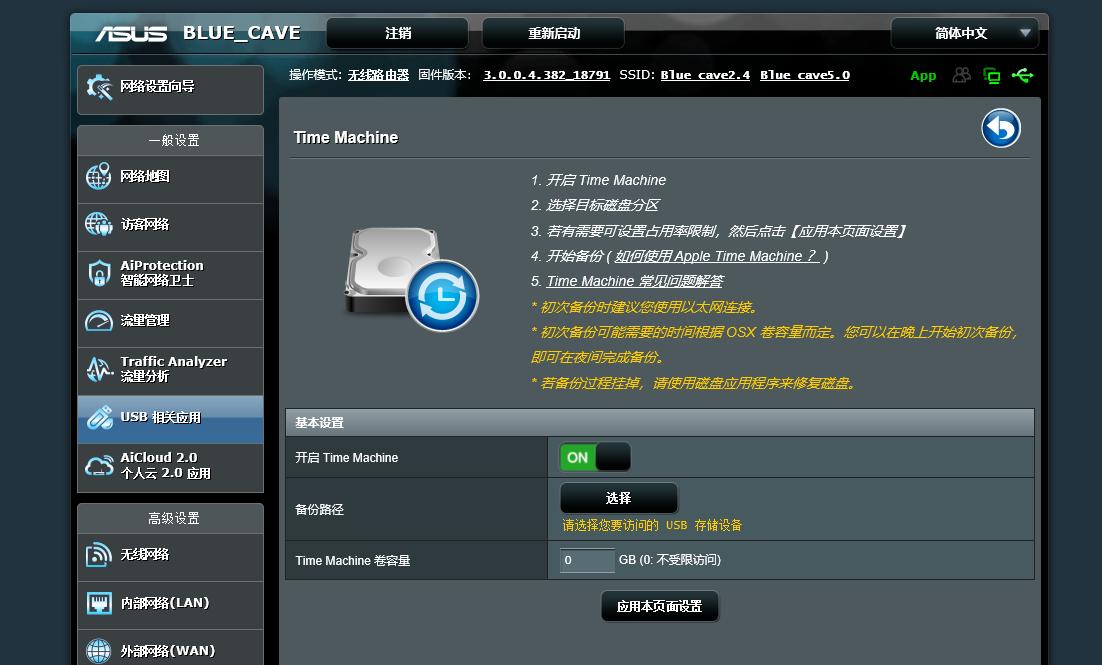Click the 选择 backup path button
1102x665 pixels.
(x=618, y=498)
